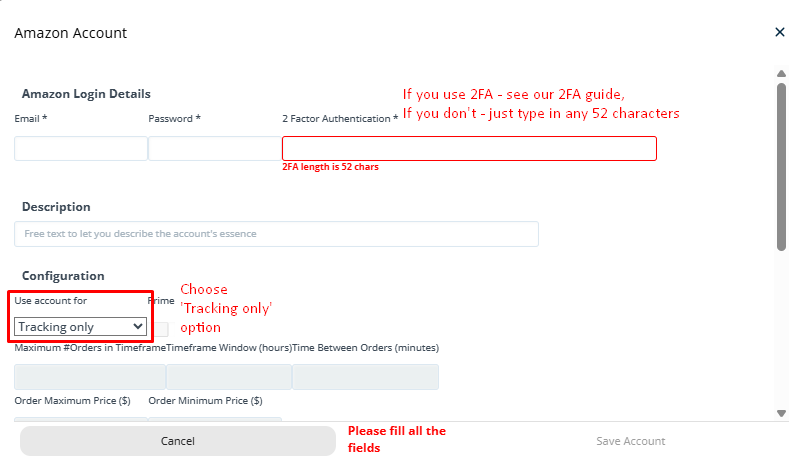The height and width of the screenshot is (474, 799).
Task: Click the Timeframe Window (hours) field
Action: pos(229,377)
